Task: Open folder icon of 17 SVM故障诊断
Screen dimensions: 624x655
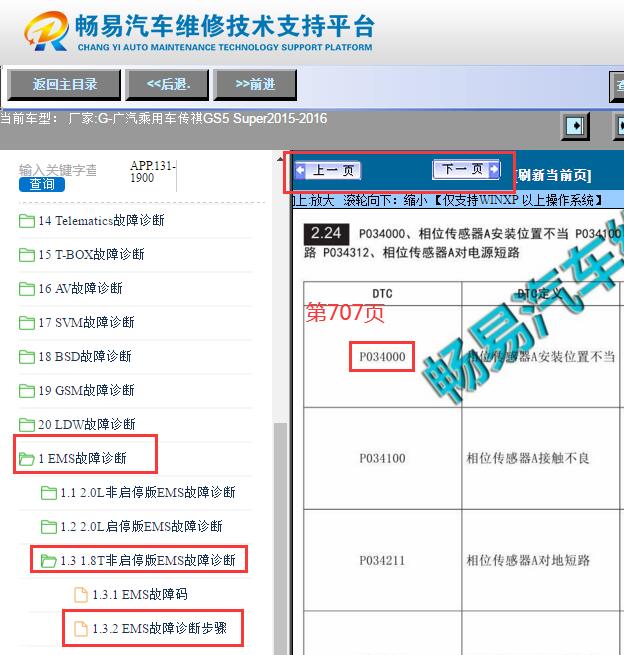Action: (27, 322)
